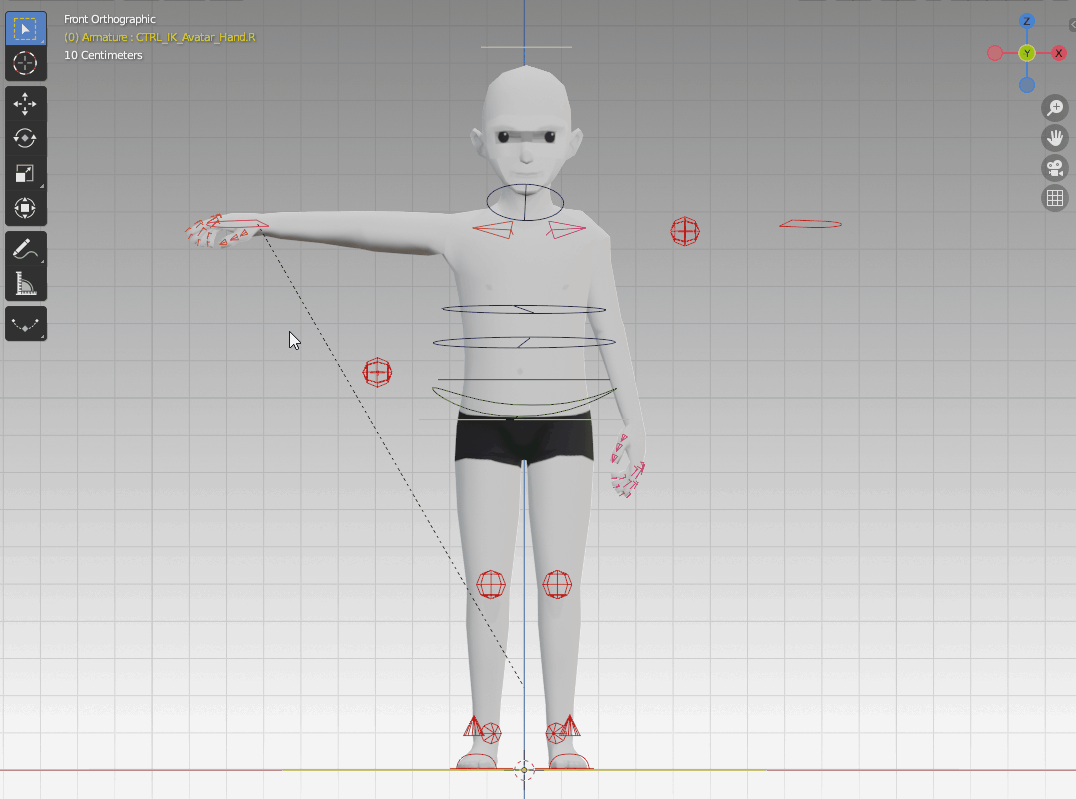Switch perspective/orthographic grid icon
1076x799 pixels.
(x=1055, y=198)
